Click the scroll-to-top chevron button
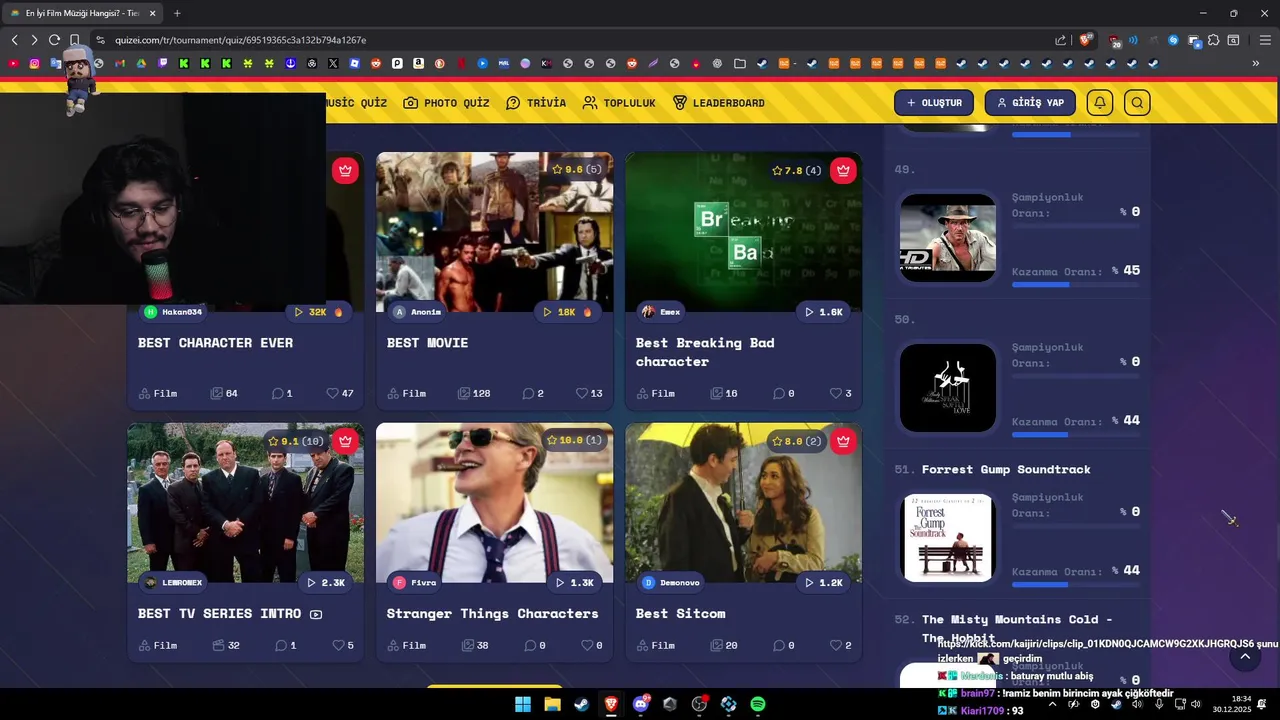Screen dimensions: 1280x720 (1245, 657)
